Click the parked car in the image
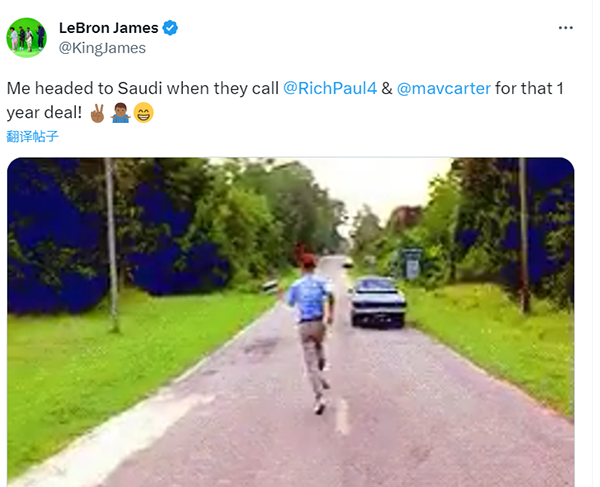The image size is (600, 487). [378, 301]
